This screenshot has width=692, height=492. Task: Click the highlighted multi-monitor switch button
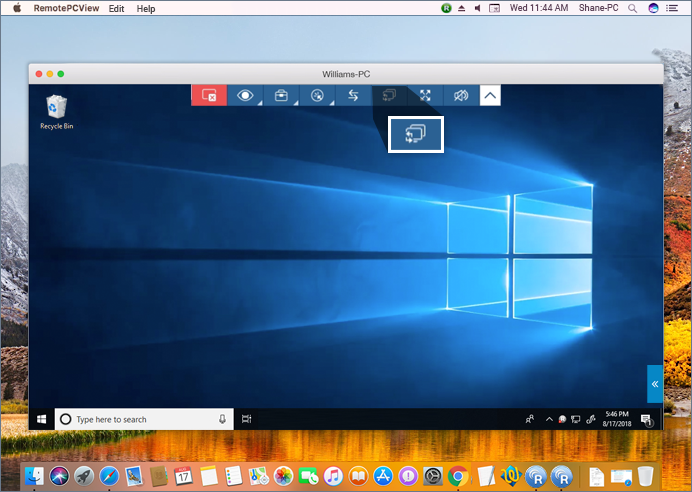coord(415,134)
